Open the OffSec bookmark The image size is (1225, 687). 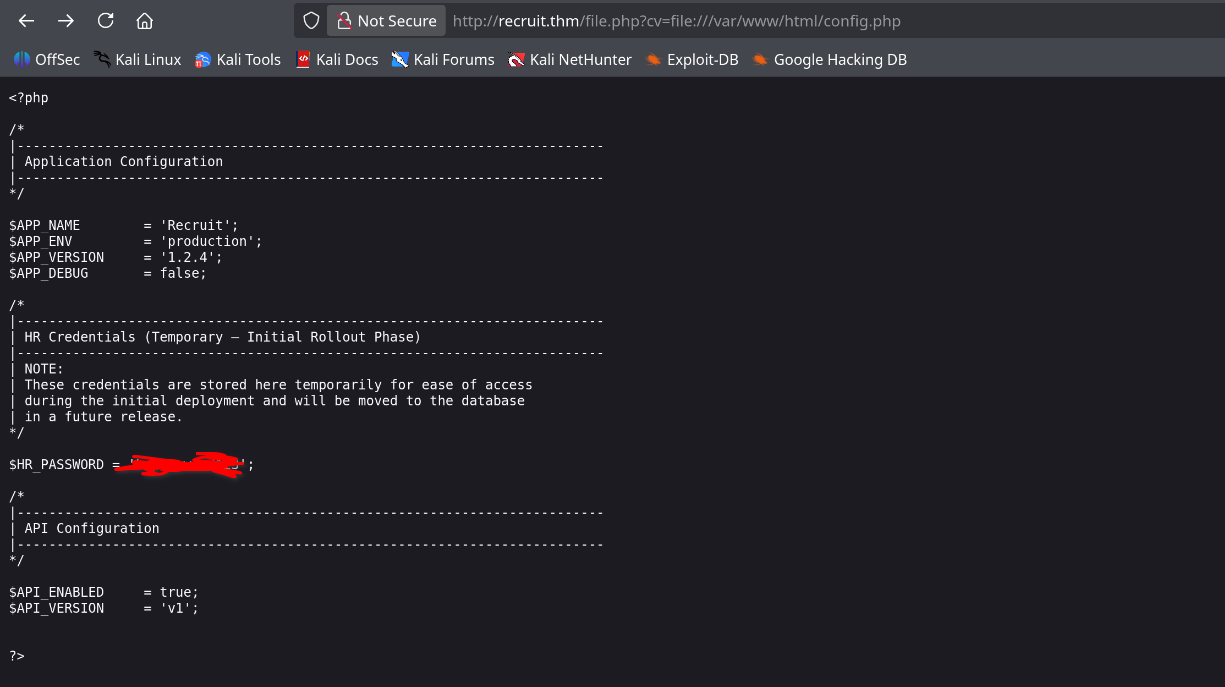(46, 60)
